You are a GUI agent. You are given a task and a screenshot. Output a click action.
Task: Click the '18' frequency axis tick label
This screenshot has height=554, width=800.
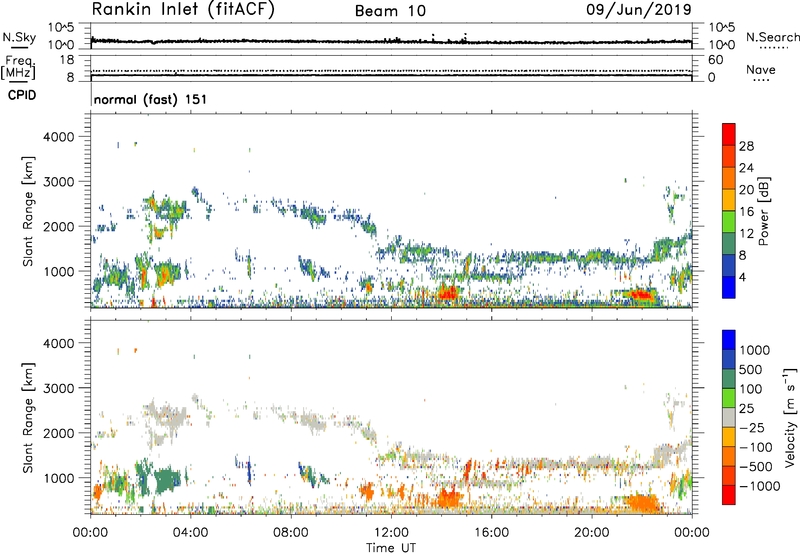point(67,60)
